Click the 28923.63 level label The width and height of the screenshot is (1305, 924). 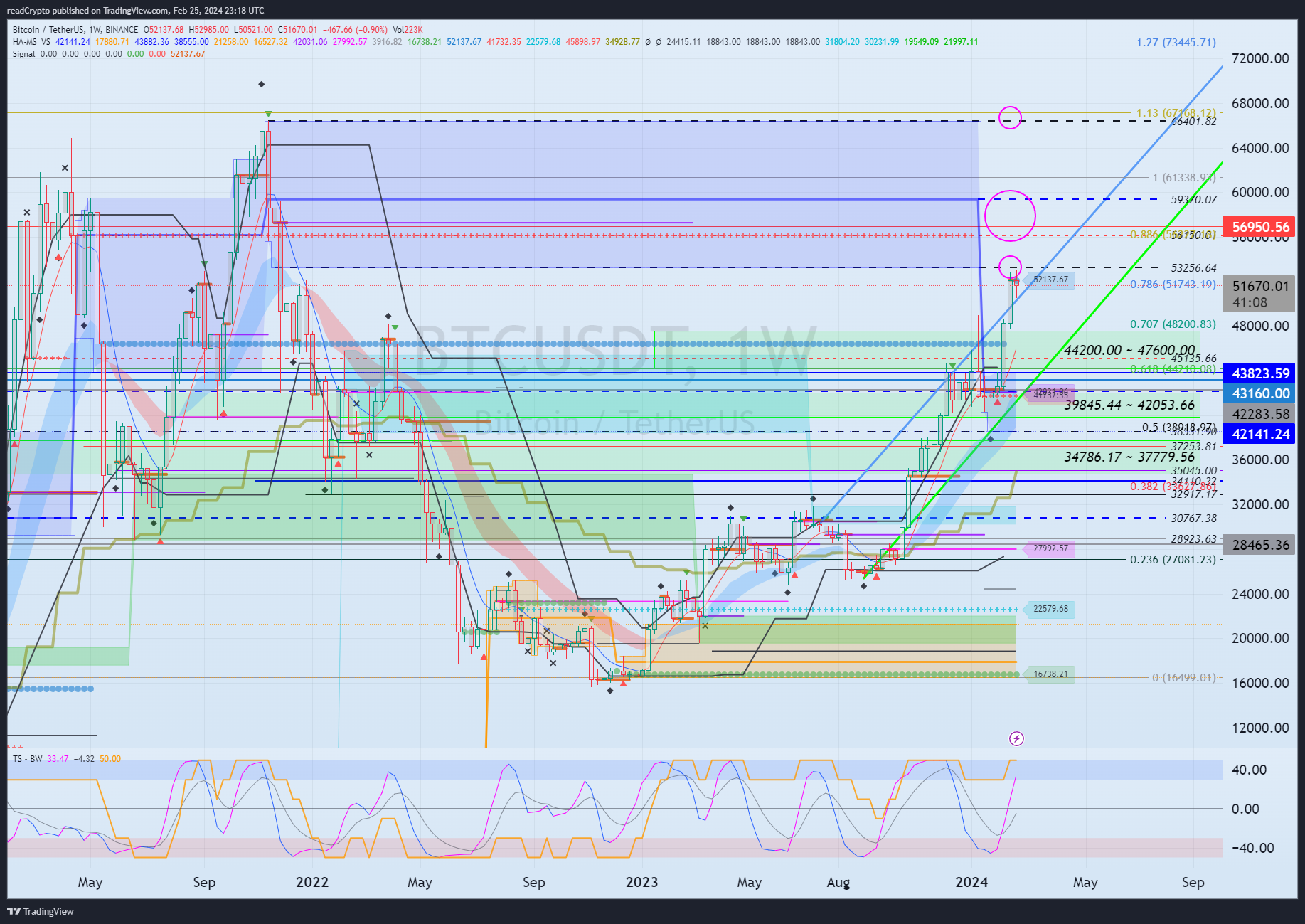[x=1194, y=539]
